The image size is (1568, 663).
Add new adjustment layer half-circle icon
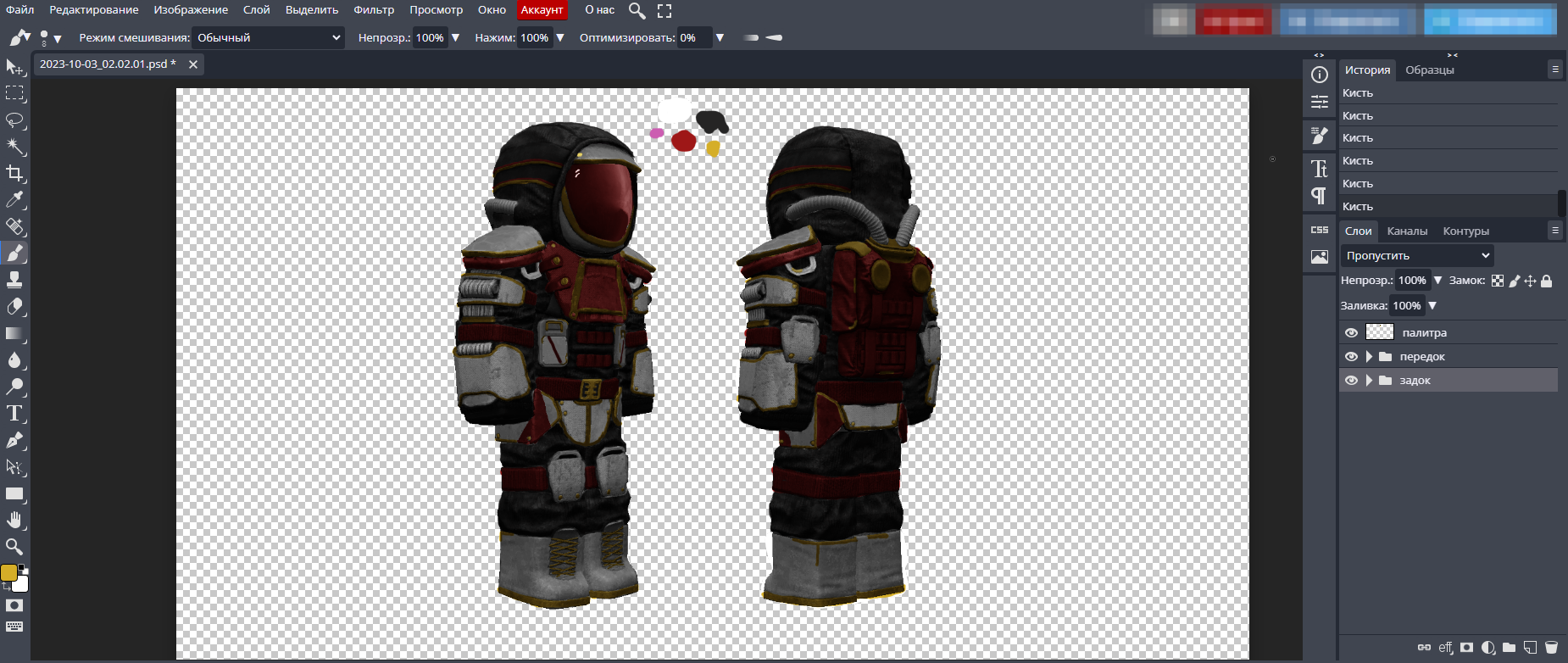(1487, 648)
